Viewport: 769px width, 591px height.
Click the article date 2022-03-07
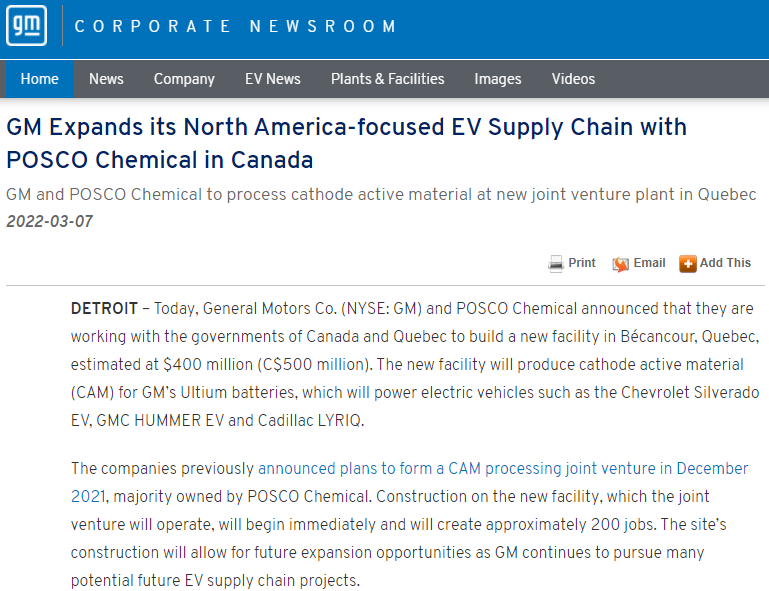50,221
